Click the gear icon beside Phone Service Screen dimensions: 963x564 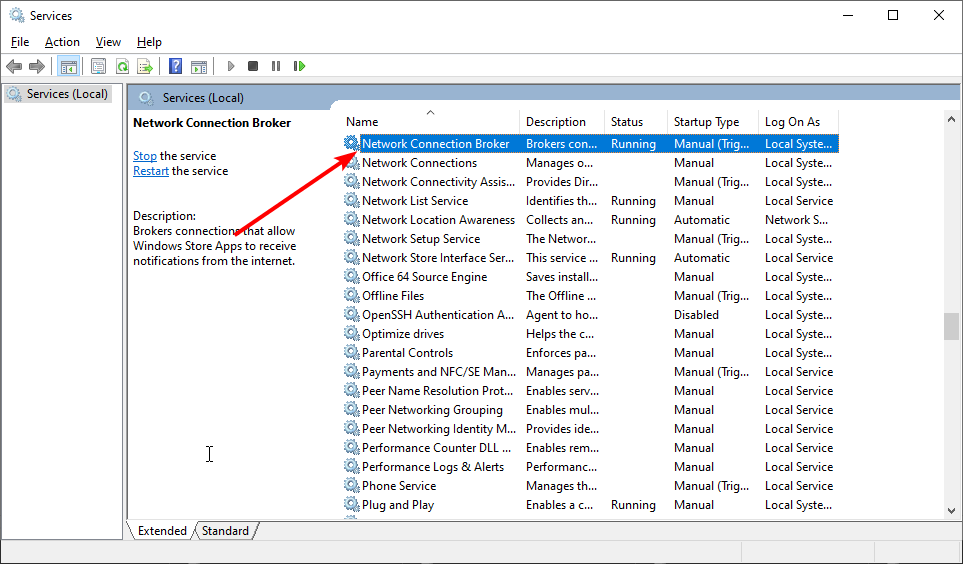tap(351, 485)
